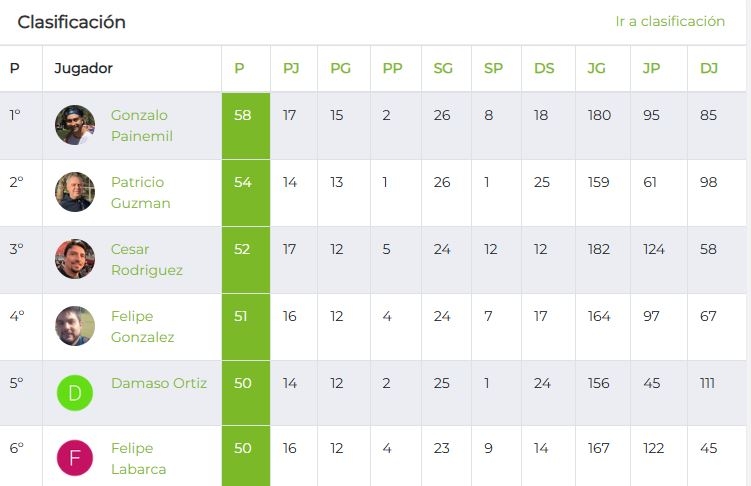The height and width of the screenshot is (486, 751).
Task: Sort table by PG column header
Action: tap(341, 68)
